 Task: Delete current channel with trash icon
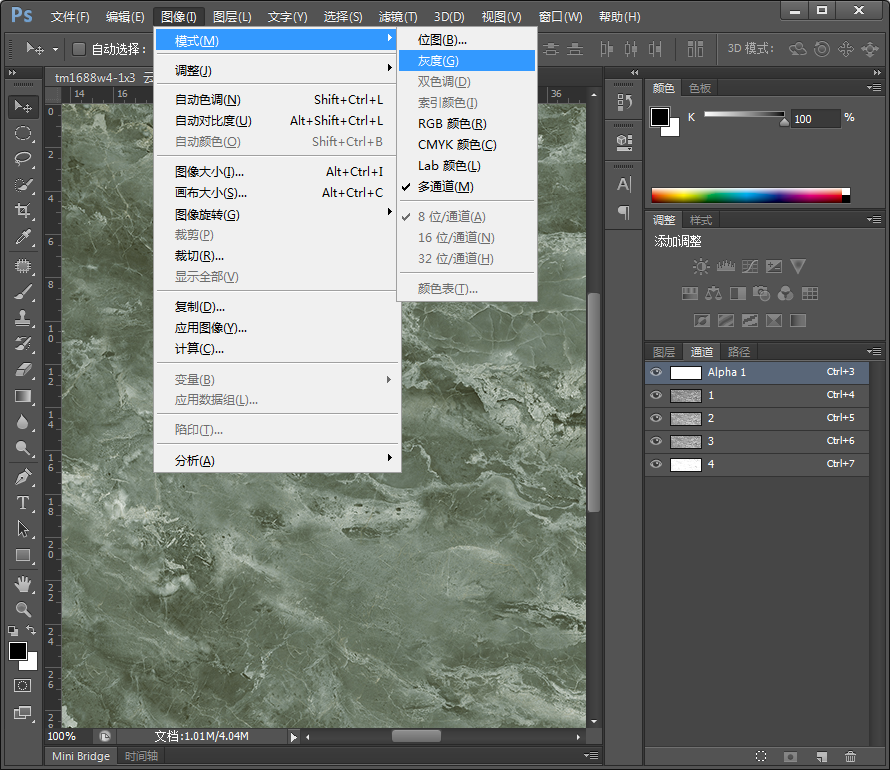850,756
